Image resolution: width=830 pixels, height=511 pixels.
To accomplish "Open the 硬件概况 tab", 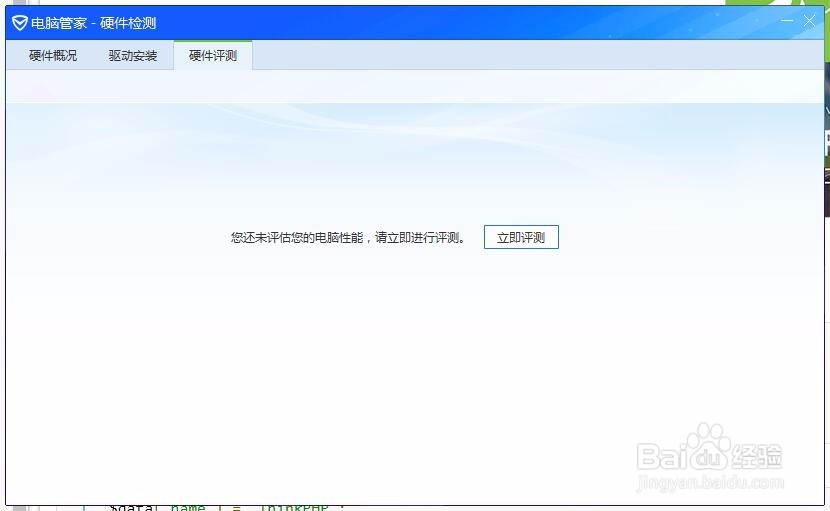I will tap(53, 56).
